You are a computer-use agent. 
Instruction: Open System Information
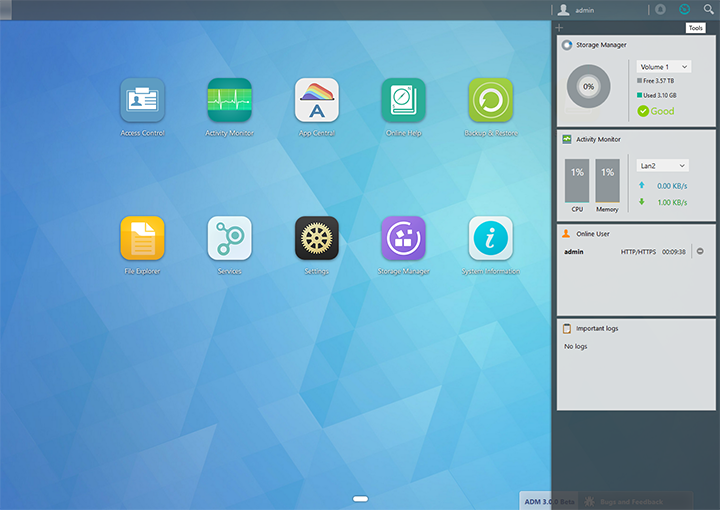pyautogui.click(x=490, y=238)
